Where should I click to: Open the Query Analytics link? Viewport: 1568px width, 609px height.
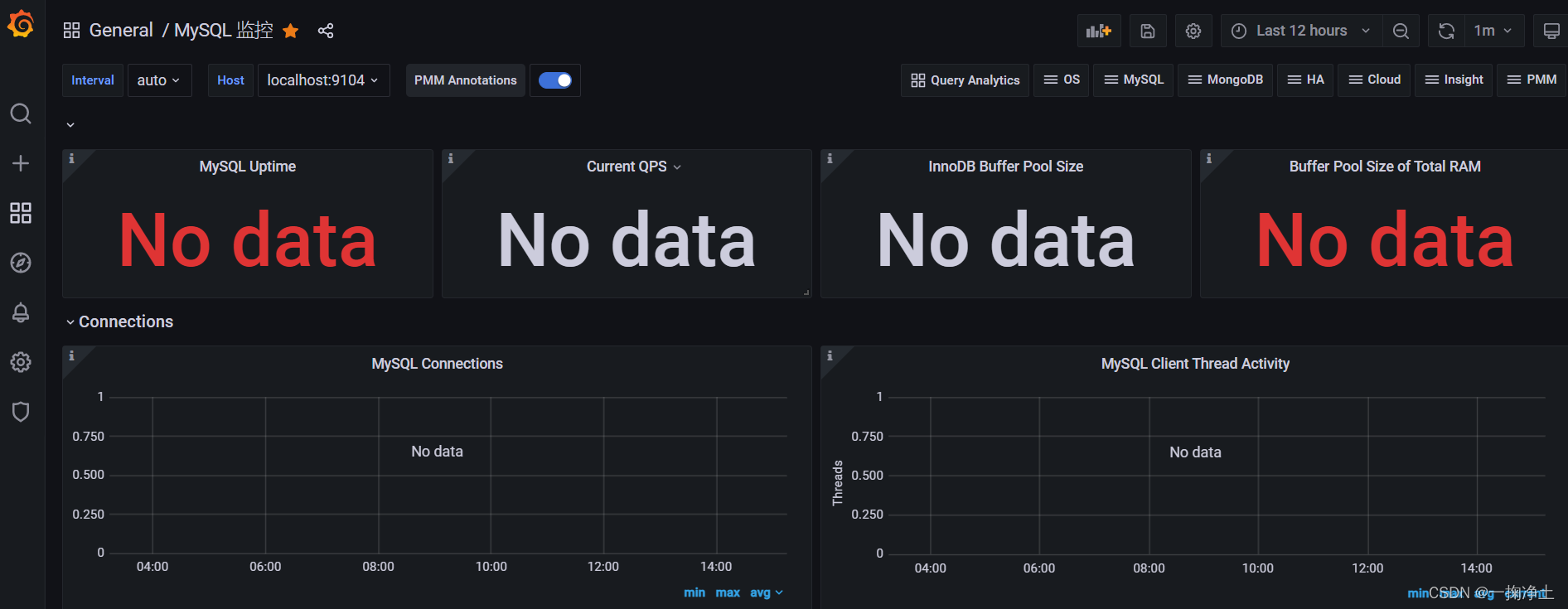tap(965, 80)
